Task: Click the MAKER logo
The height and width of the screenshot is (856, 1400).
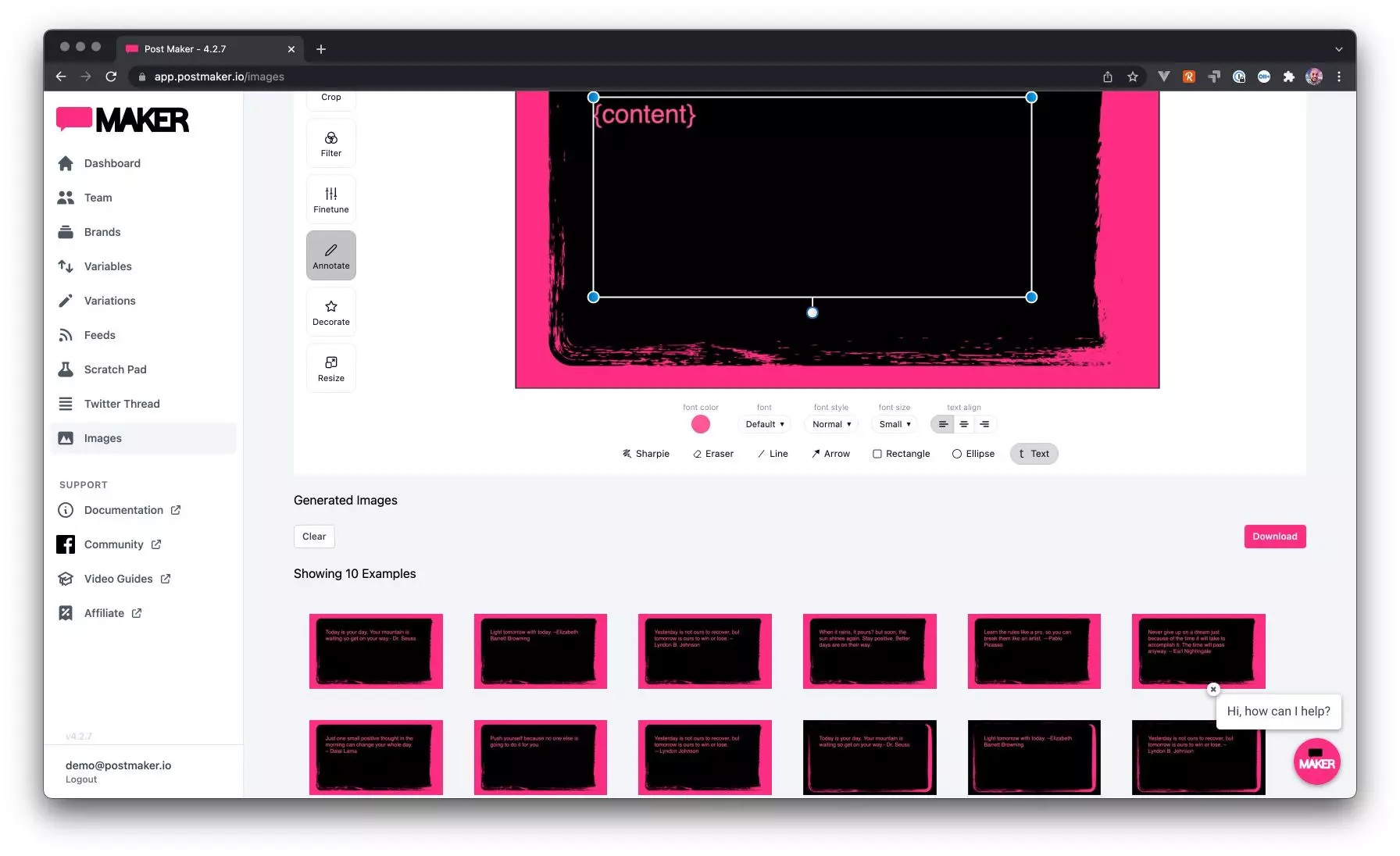Action: (x=123, y=119)
